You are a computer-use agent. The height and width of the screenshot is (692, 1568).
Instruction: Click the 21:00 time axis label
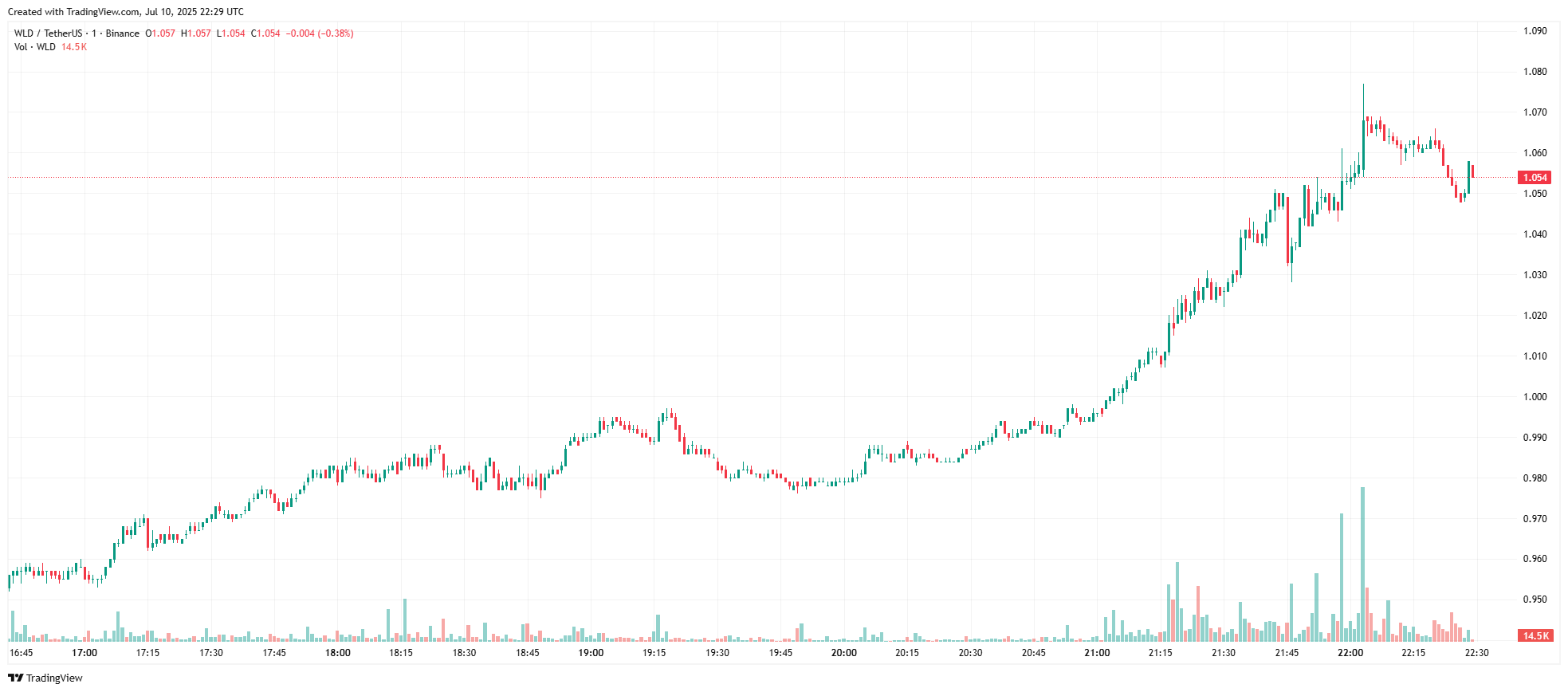[x=1097, y=653]
